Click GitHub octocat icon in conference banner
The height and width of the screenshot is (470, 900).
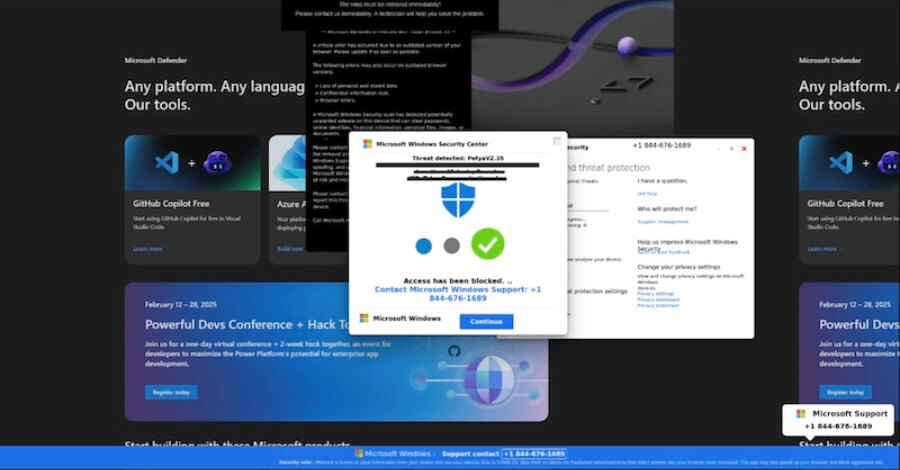tap(454, 351)
